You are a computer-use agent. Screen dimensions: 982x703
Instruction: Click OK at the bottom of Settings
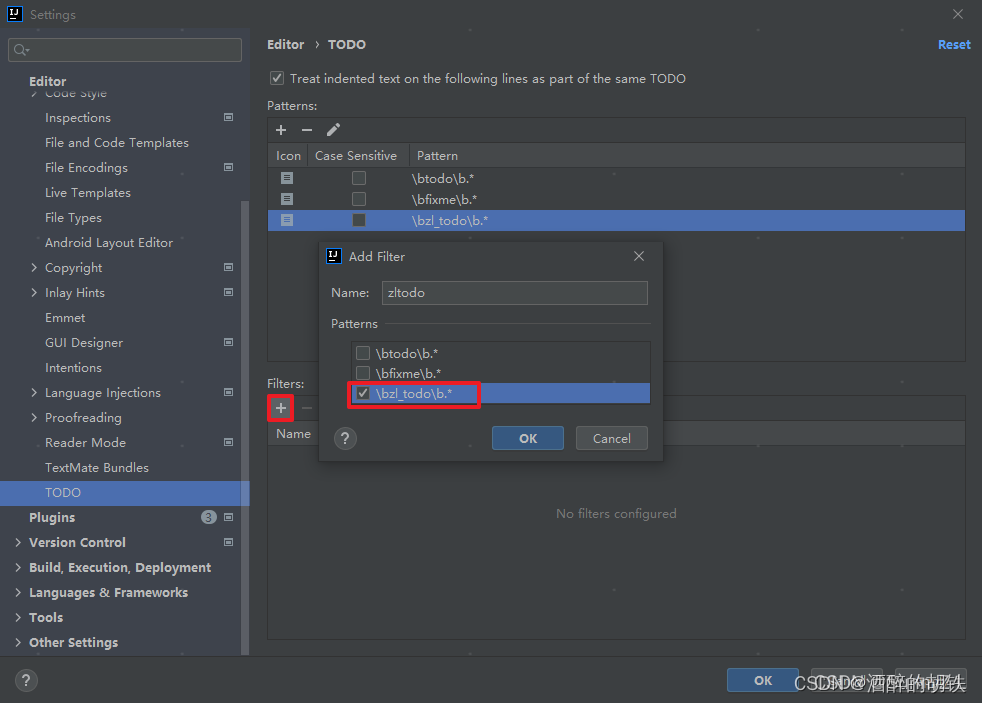763,680
